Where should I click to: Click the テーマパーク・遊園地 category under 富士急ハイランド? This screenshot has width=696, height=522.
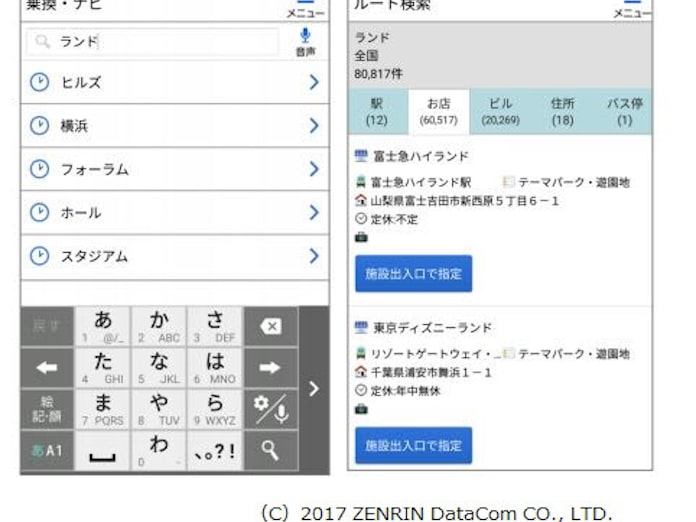click(573, 182)
